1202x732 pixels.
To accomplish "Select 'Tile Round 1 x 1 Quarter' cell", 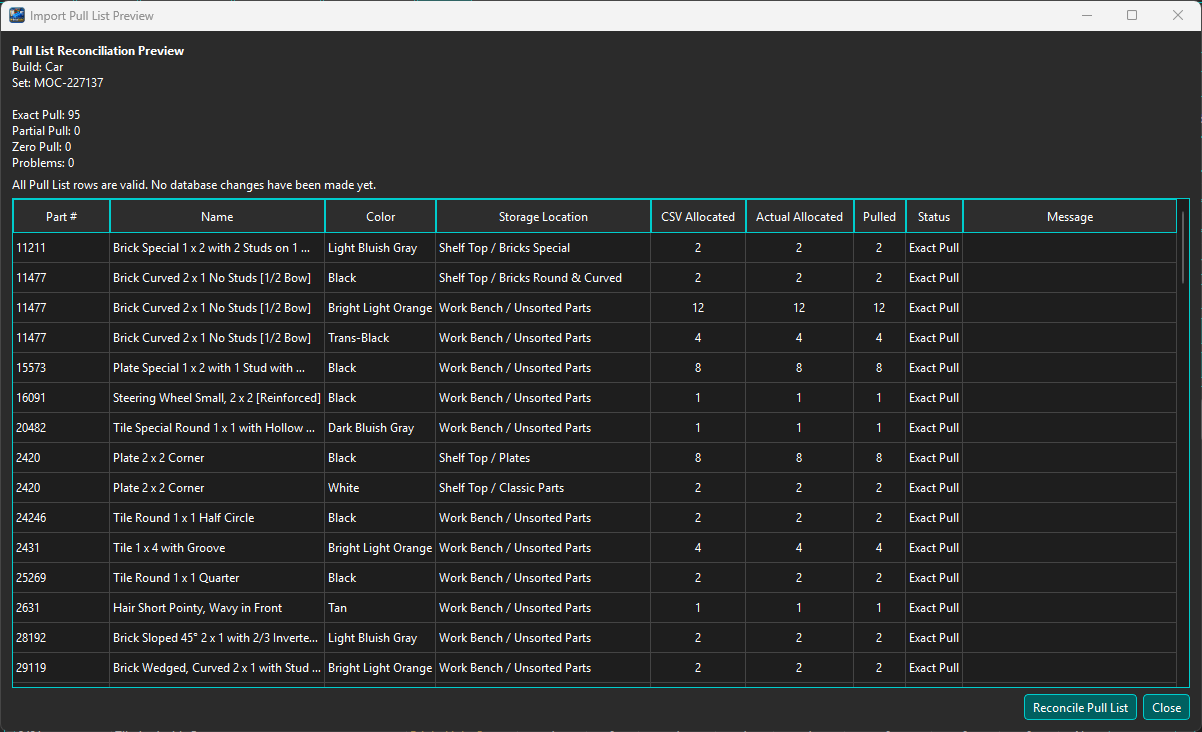I will pyautogui.click(x=217, y=578).
